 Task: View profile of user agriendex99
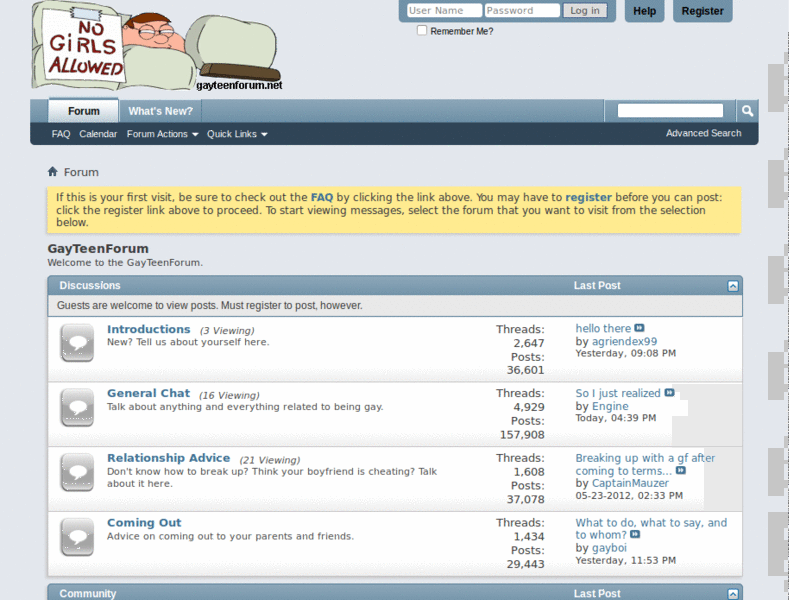pos(624,342)
